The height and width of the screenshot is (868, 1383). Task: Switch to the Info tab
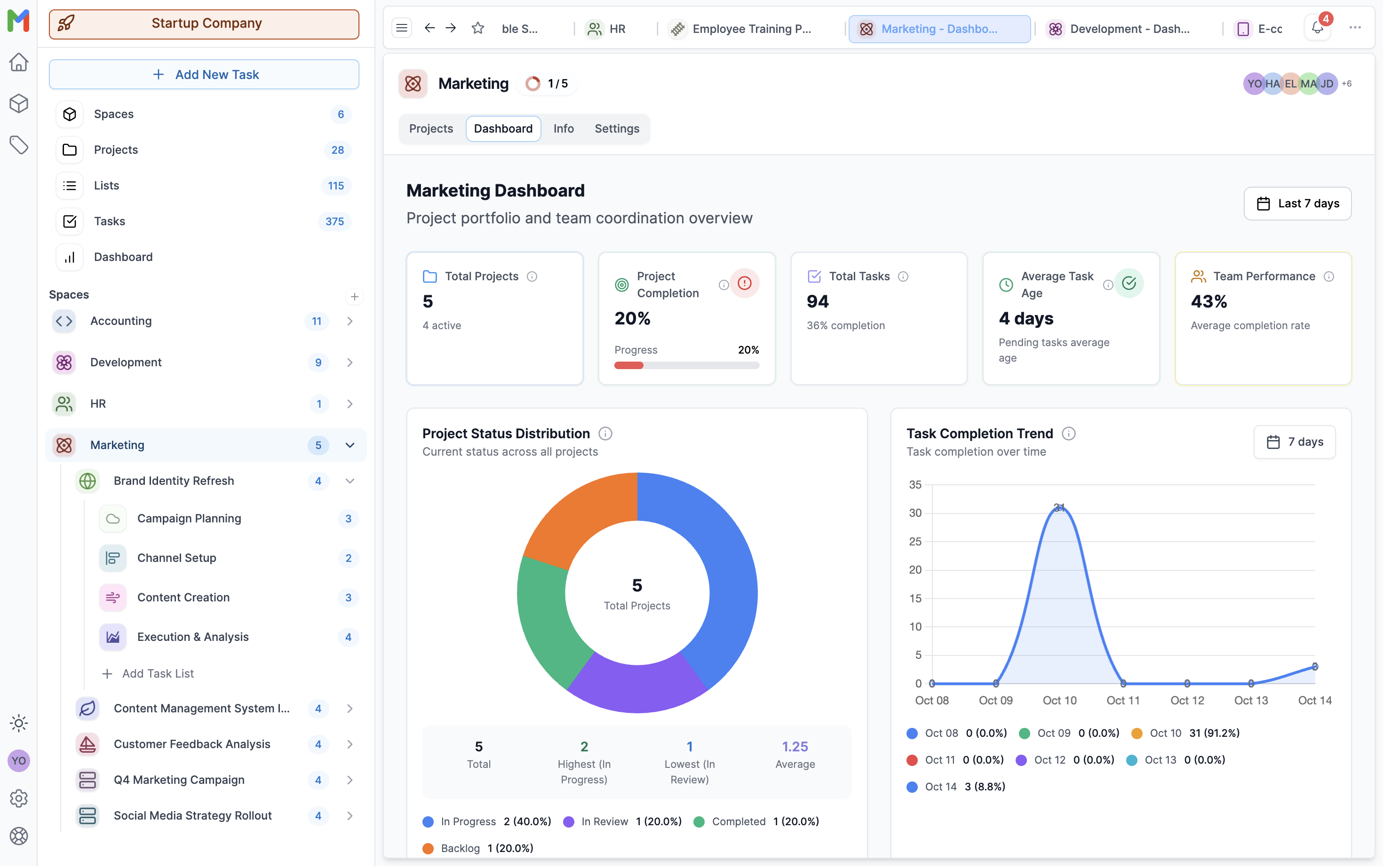pos(563,128)
